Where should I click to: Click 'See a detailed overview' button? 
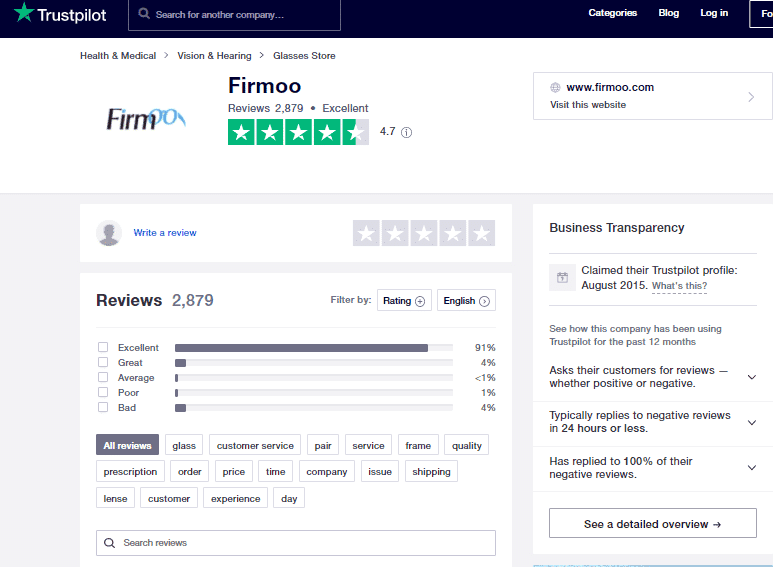652,524
